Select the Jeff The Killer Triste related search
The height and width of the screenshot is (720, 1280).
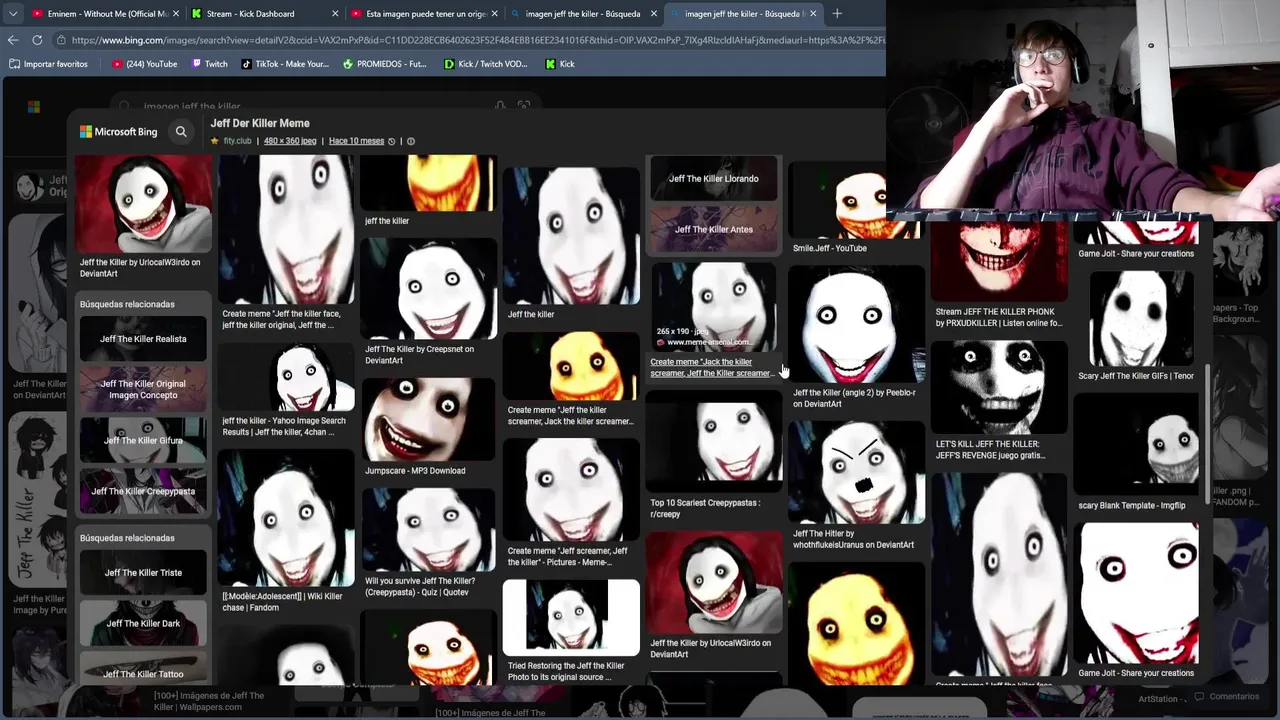[143, 573]
